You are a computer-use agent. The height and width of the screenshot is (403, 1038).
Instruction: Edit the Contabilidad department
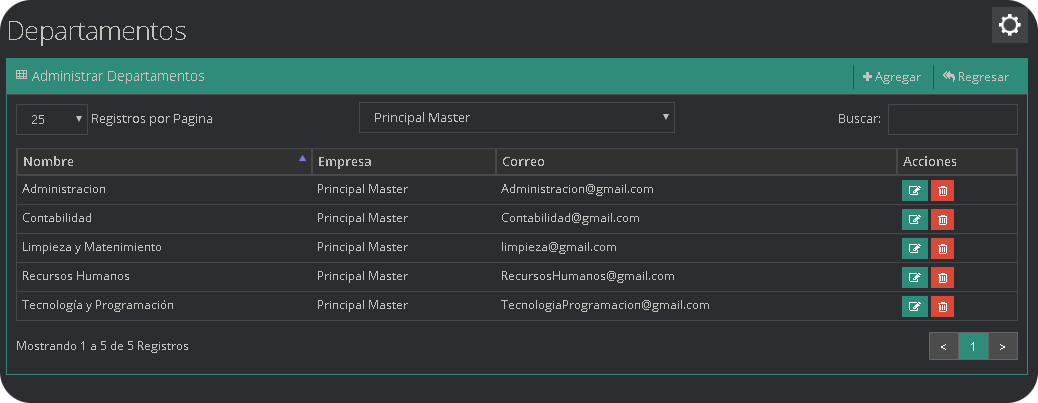point(914,219)
